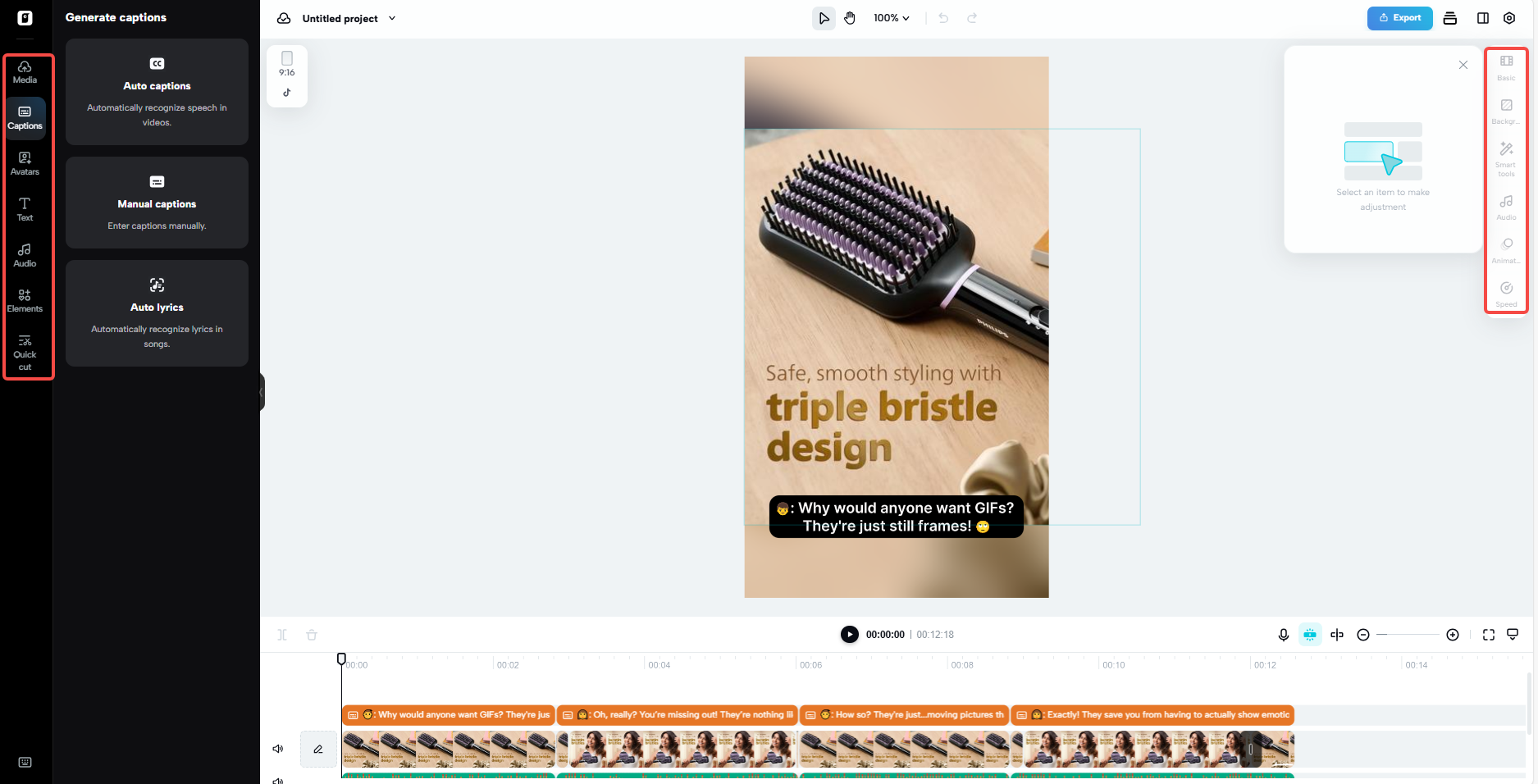The image size is (1538, 784).
Task: Select the caption overlay on canvas preview
Action: coord(897,517)
